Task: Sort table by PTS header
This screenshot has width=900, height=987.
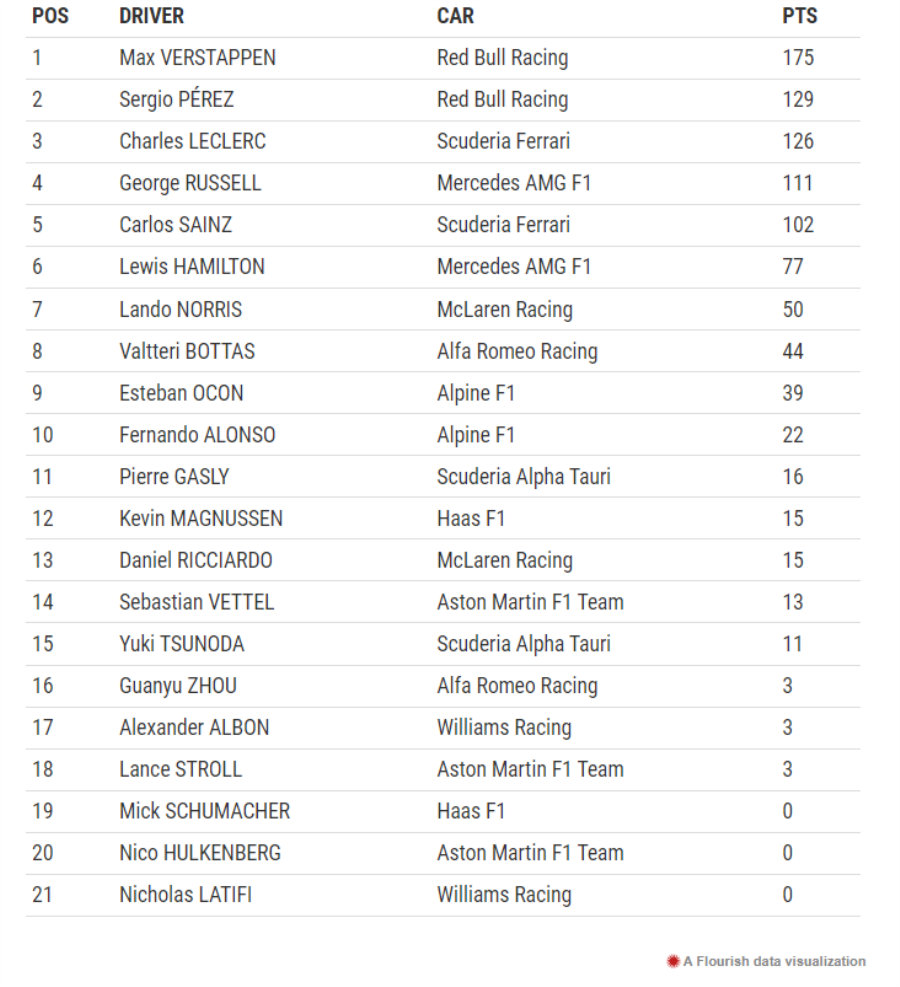Action: click(799, 16)
